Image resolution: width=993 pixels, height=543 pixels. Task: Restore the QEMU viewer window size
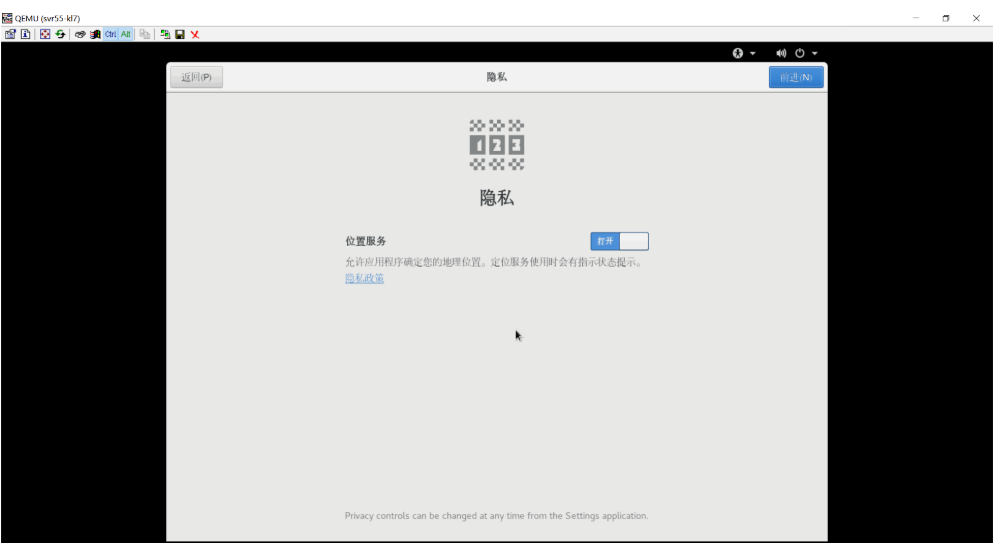coord(946,18)
